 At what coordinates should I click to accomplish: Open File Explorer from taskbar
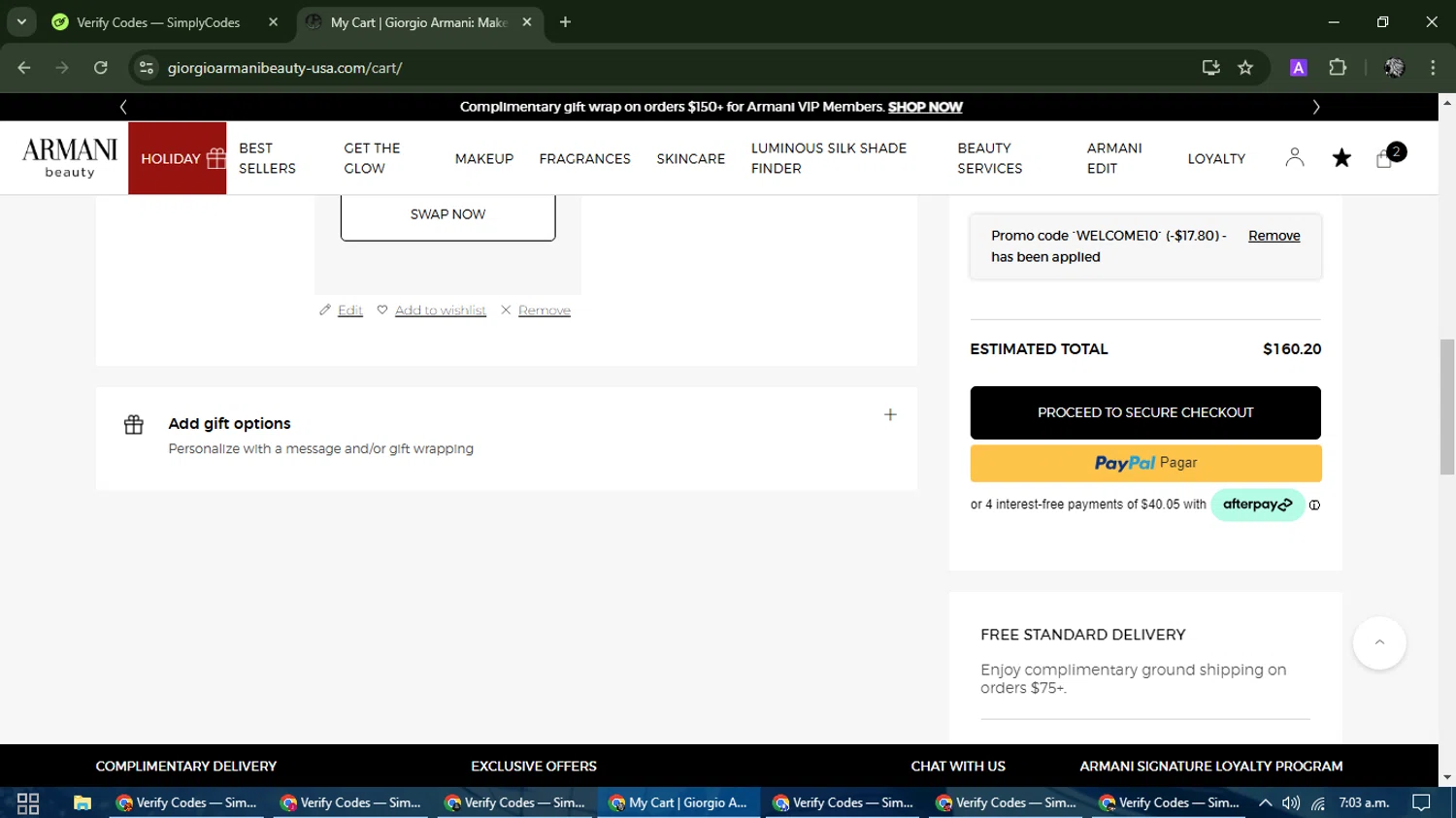(x=83, y=803)
